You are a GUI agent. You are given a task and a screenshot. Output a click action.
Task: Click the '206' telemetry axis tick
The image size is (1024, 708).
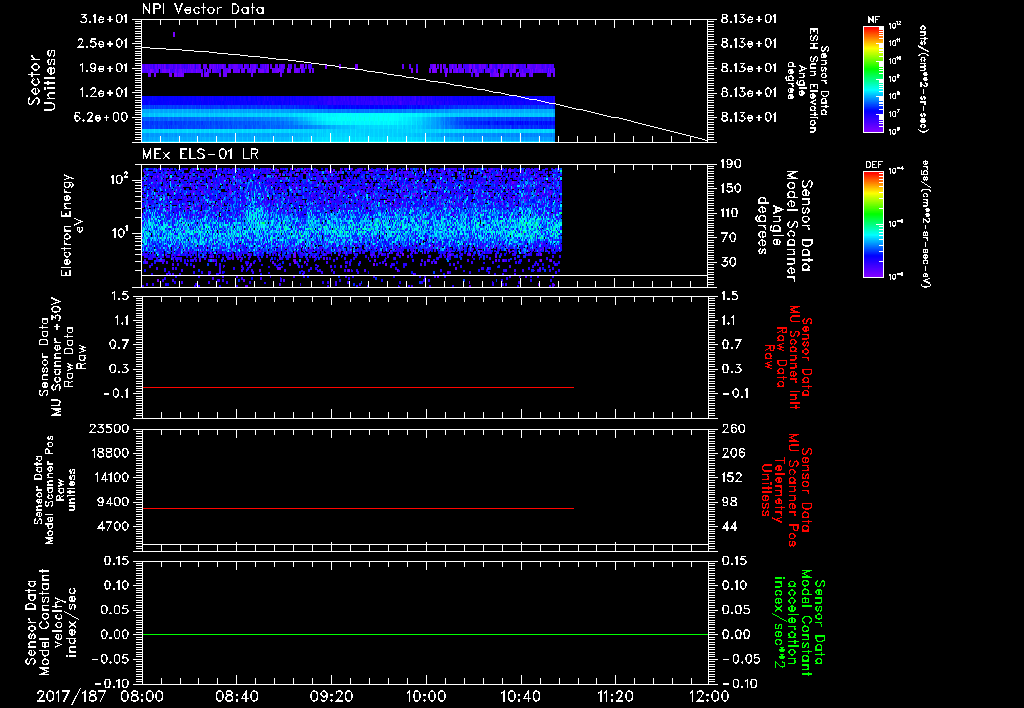tap(733, 453)
